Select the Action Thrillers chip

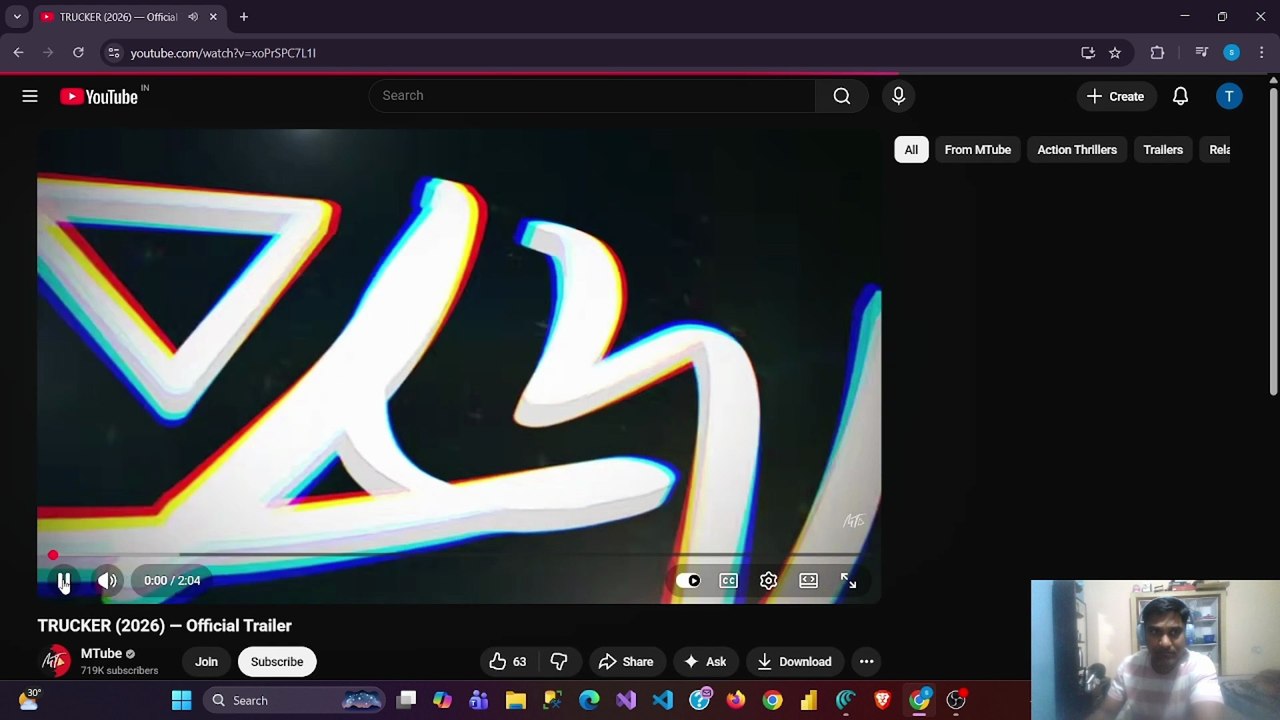pos(1077,150)
